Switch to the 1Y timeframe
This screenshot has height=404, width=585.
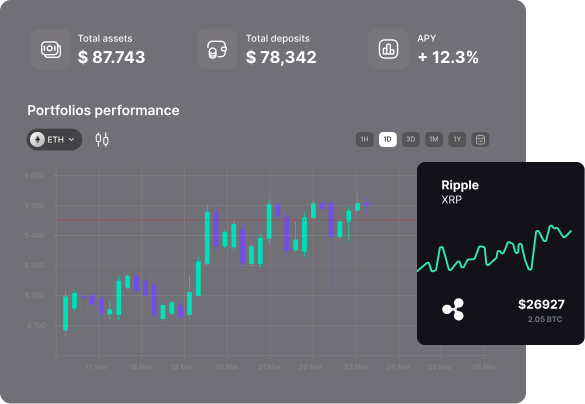(x=457, y=140)
